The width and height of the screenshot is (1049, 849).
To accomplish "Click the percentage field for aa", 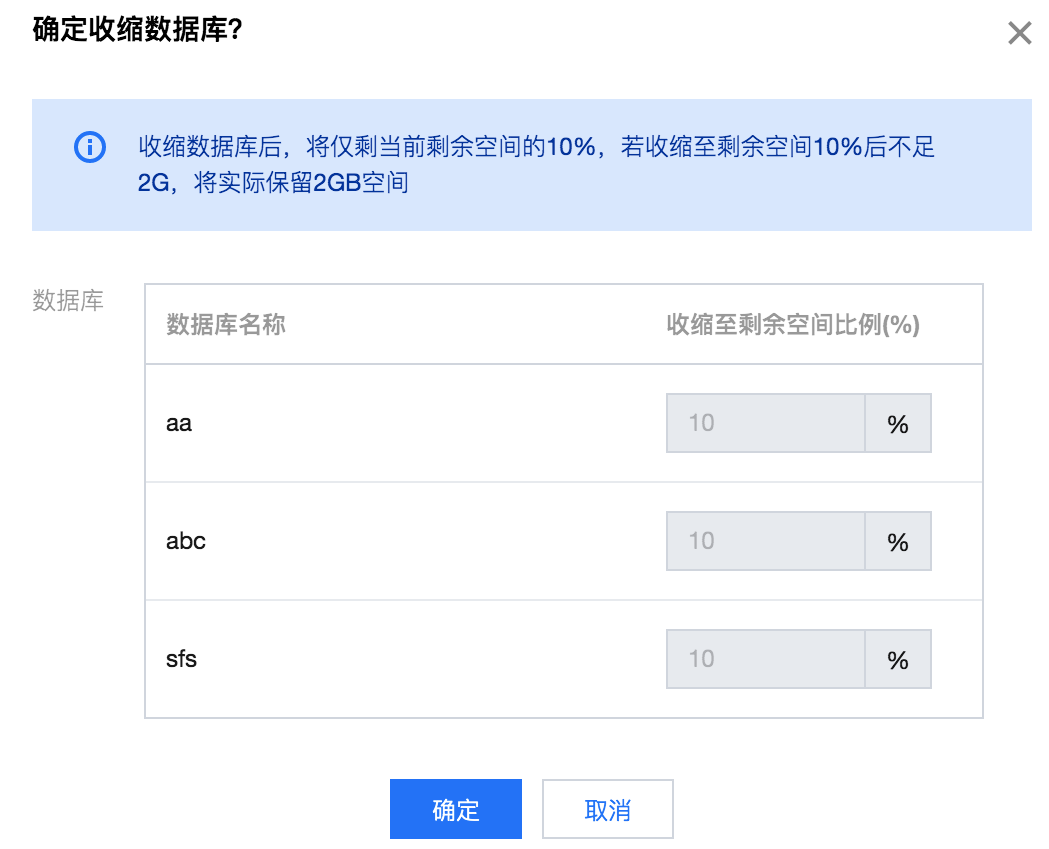I will coord(765,423).
